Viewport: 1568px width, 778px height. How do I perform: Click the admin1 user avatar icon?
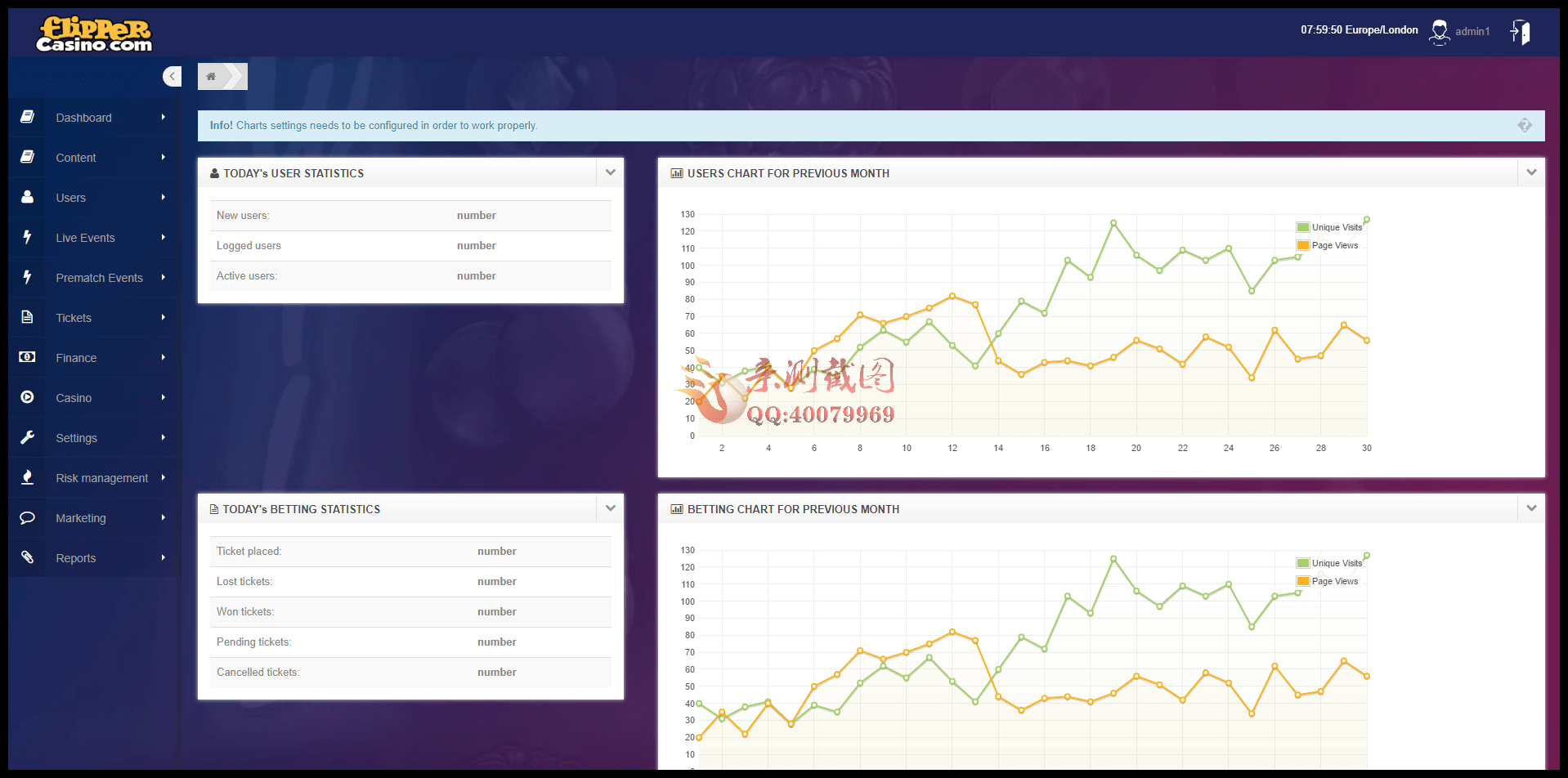1439,32
